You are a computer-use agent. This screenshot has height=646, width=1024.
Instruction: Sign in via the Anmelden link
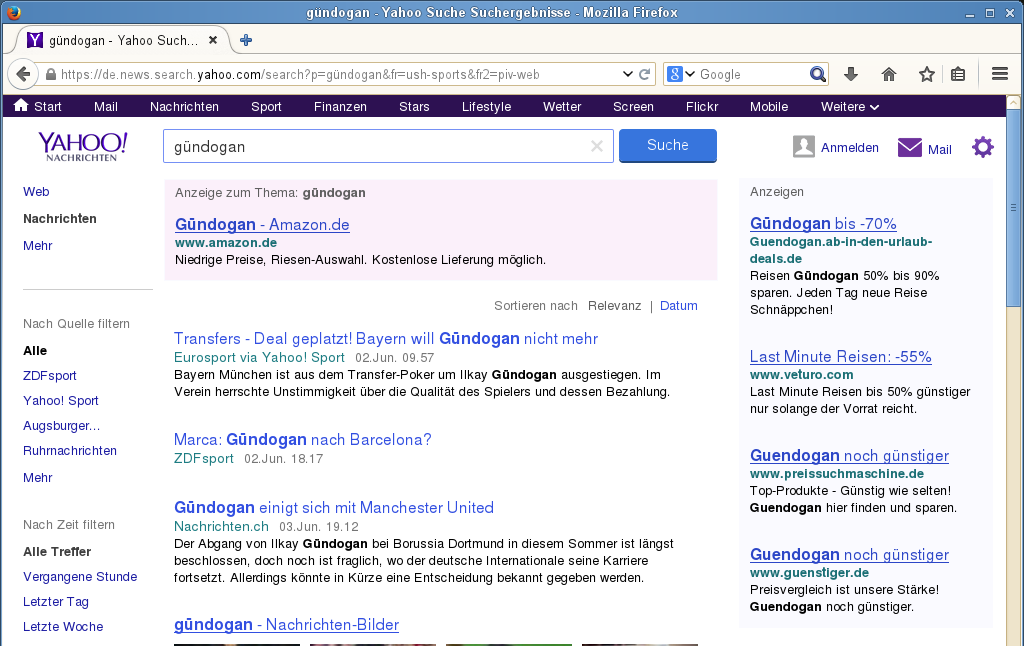850,148
